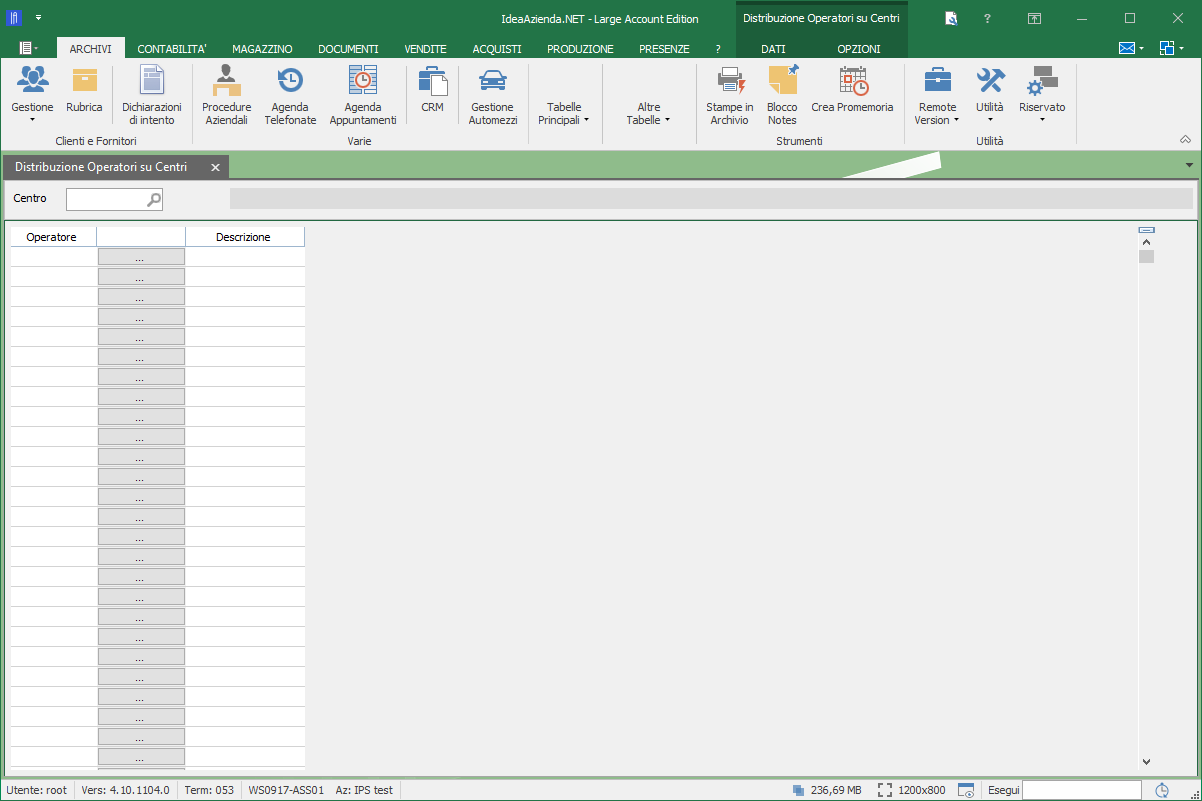Open Dichiarazioni di intento
This screenshot has width=1202, height=801.
pos(151,80)
